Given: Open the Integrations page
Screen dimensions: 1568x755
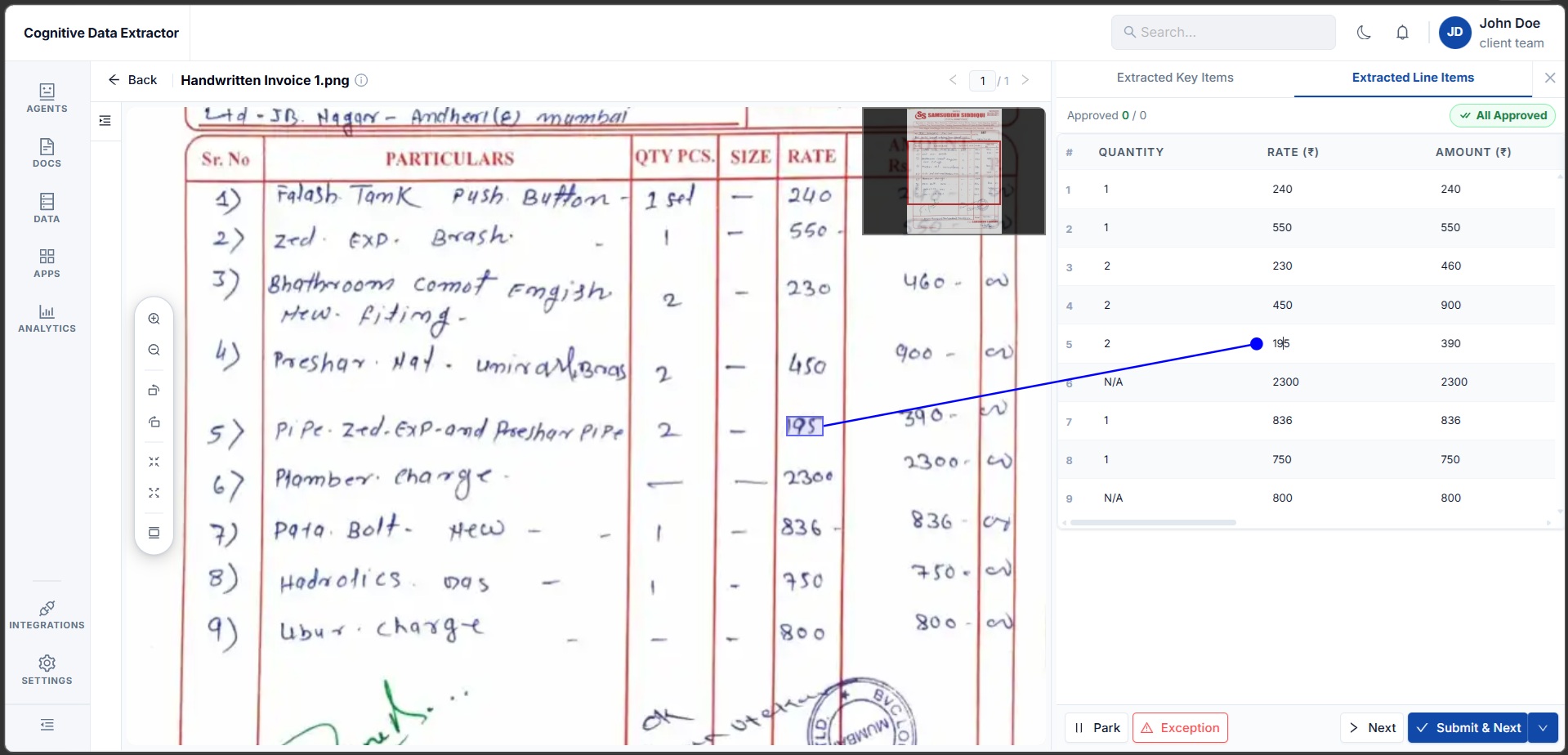Looking at the screenshot, I should [x=47, y=614].
